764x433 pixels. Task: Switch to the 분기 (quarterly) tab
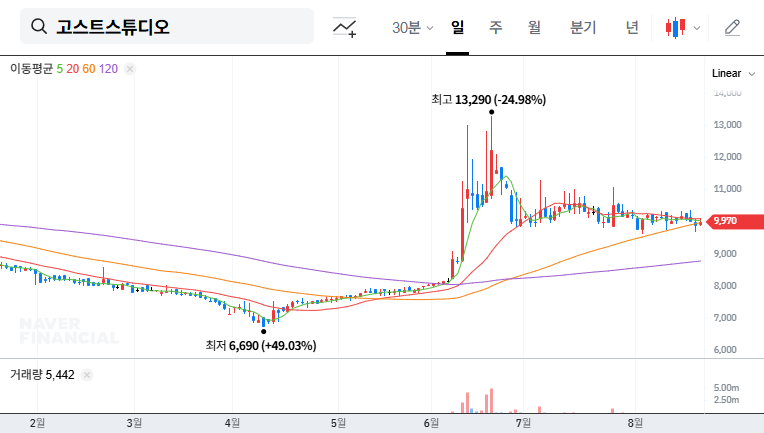click(x=582, y=28)
